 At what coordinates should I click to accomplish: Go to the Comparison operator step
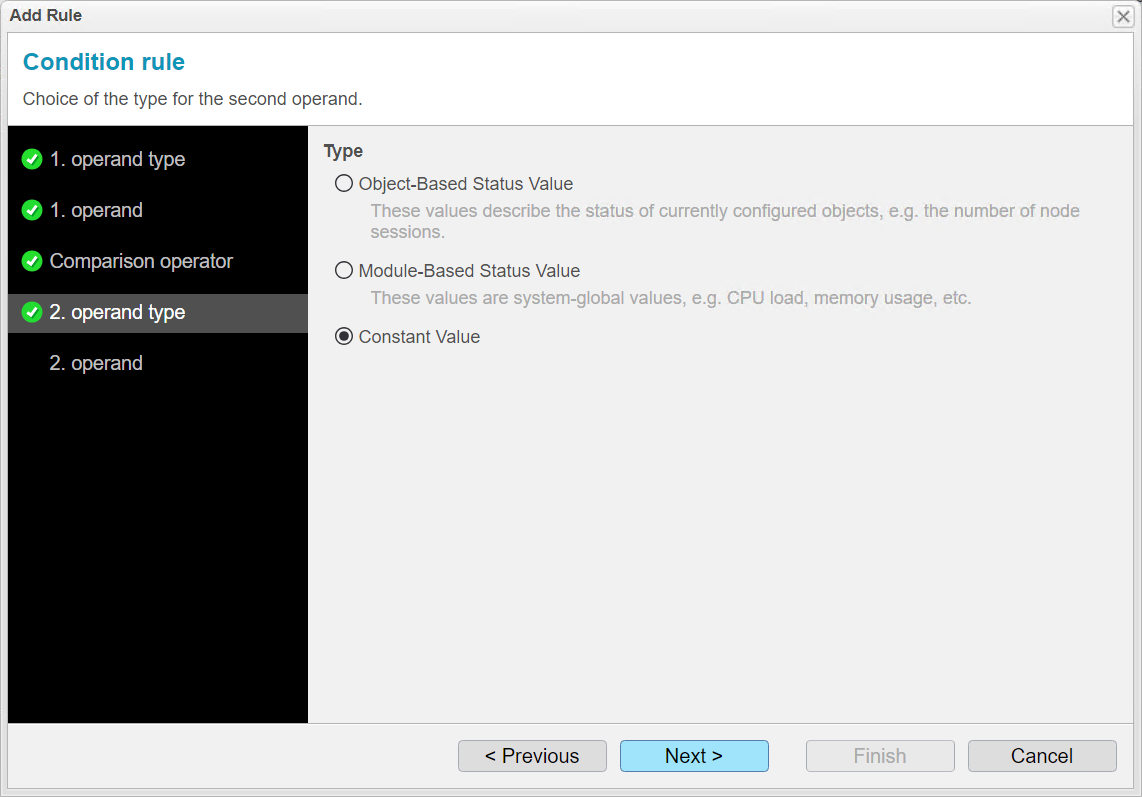[x=140, y=261]
